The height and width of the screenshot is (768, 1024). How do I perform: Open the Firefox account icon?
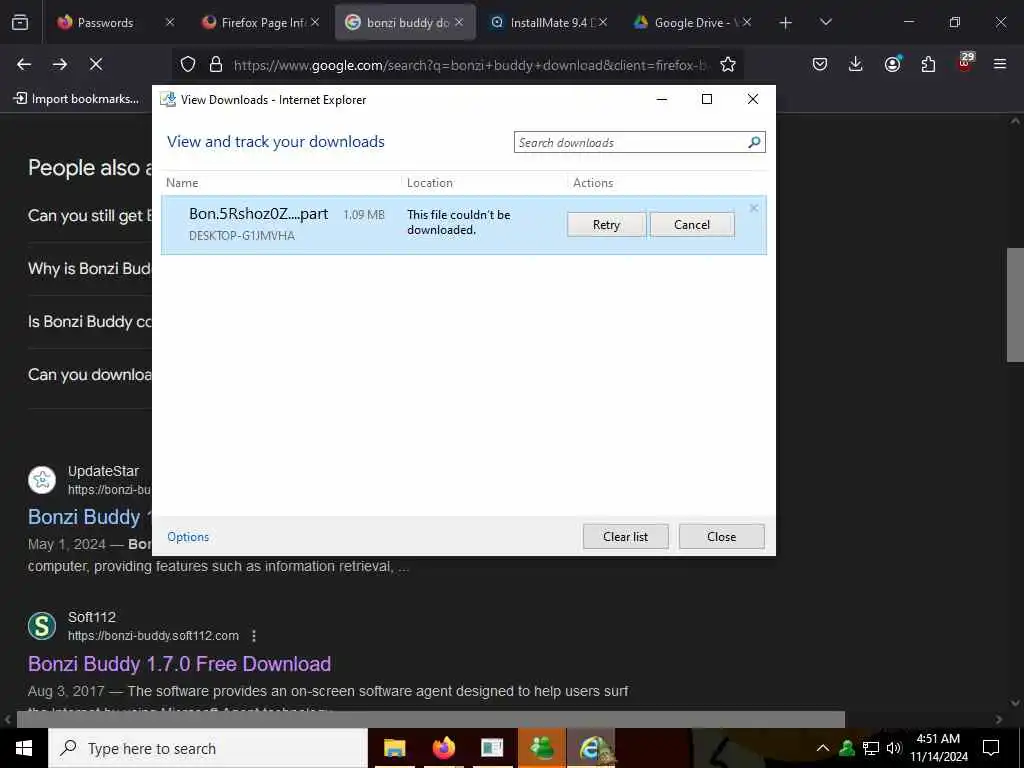892,64
